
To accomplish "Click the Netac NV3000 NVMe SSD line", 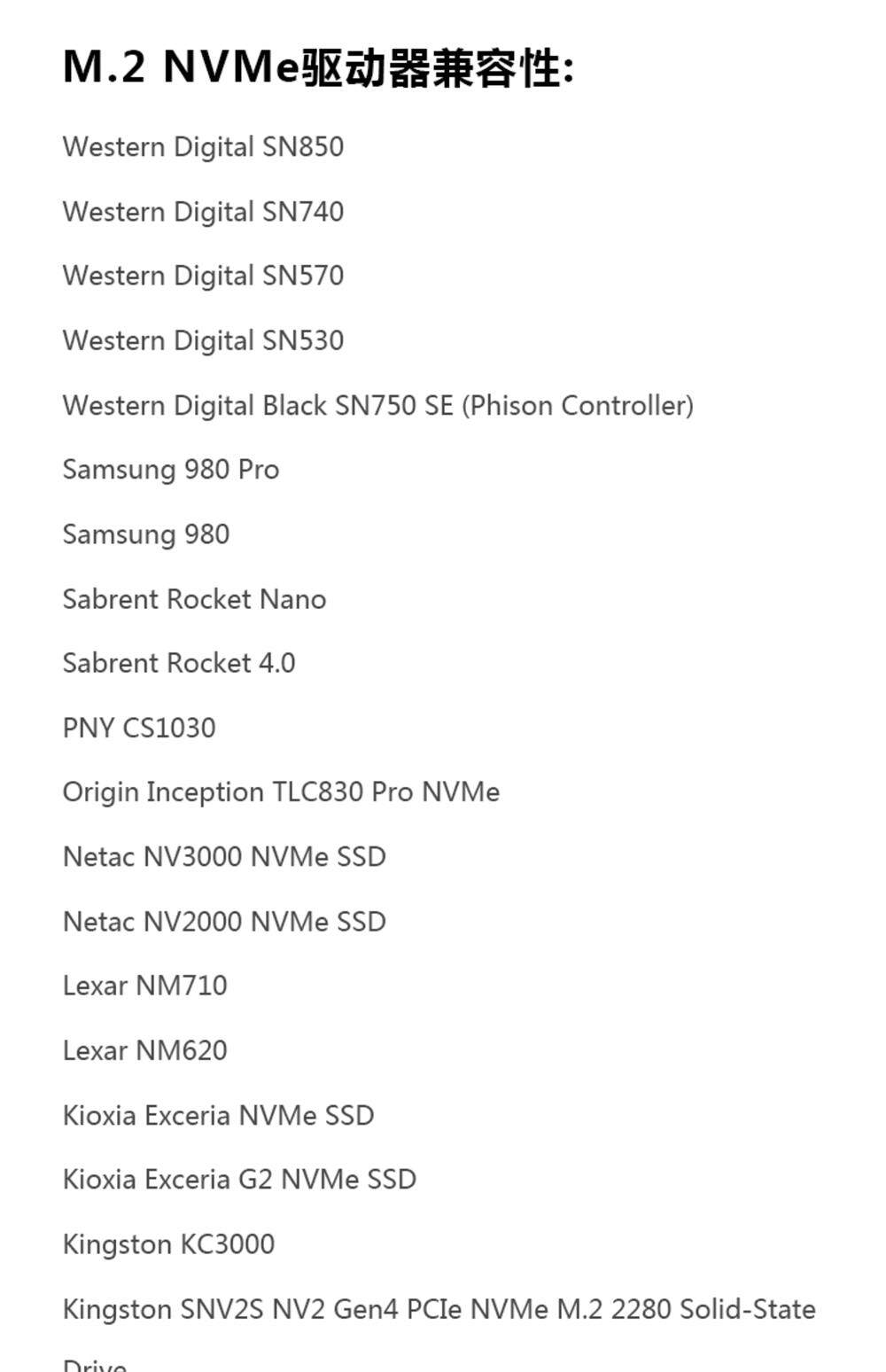I will (x=224, y=856).
